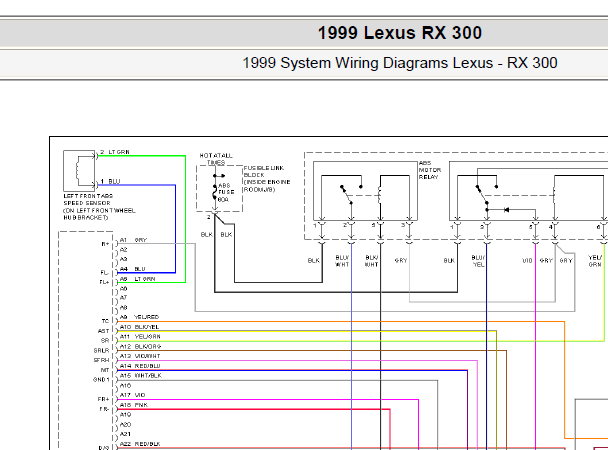Select the "ABS MOTOR RELAY" label
This screenshot has height=450, width=608.
point(430,170)
